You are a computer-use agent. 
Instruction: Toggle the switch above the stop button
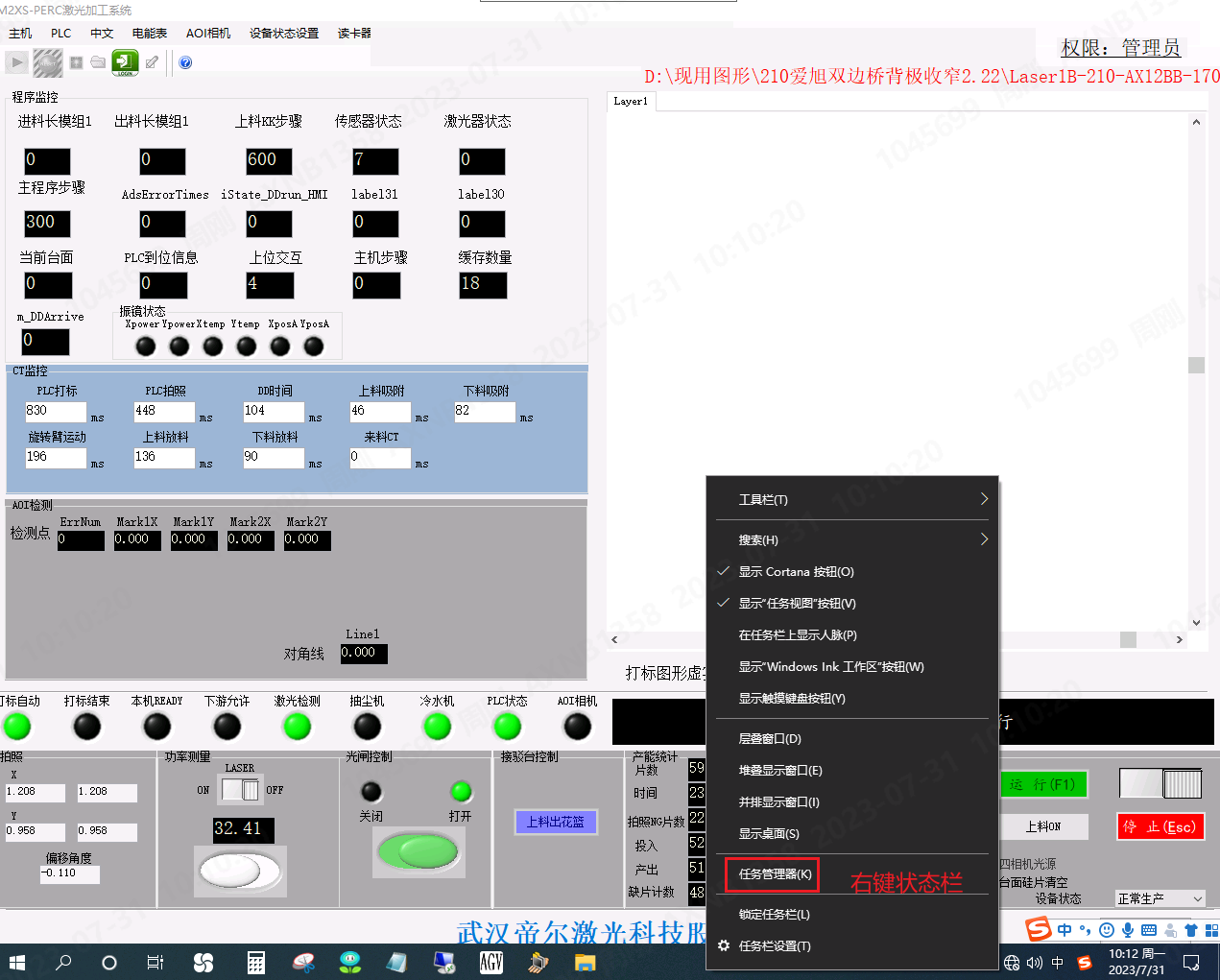(1160, 783)
